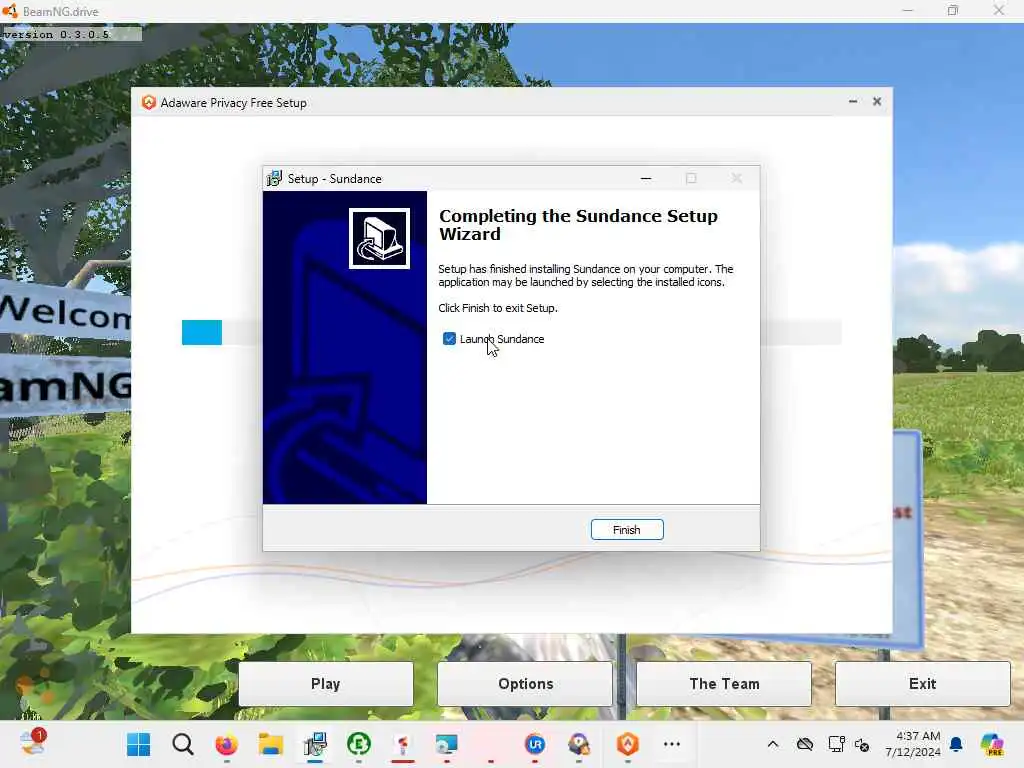The image size is (1024, 768).
Task: Click the version 0.3.0.5 label
Action: [x=57, y=34]
